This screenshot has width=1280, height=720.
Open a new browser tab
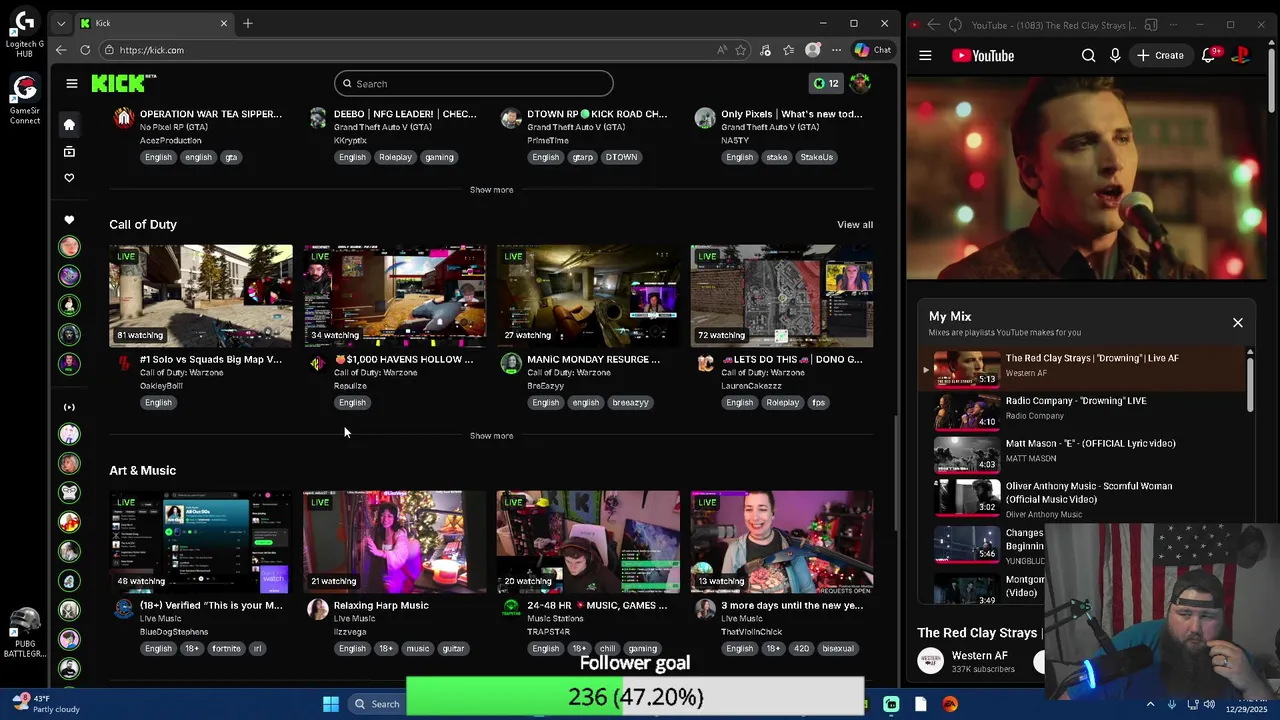pos(248,23)
